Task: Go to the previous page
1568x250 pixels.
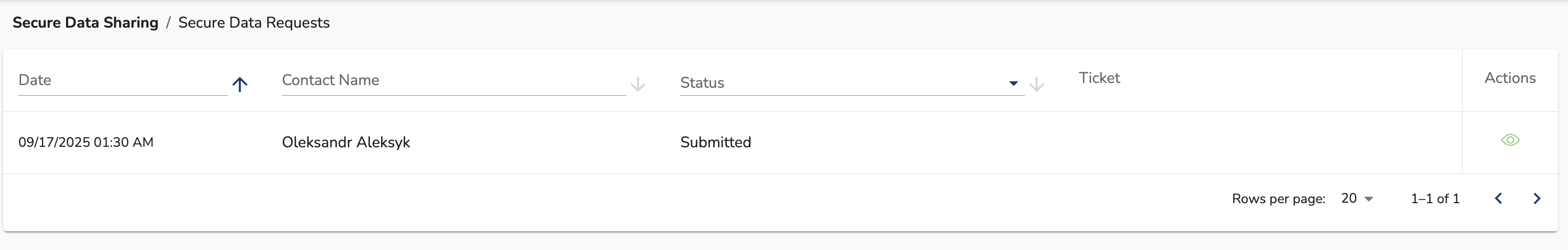Action: tap(1499, 198)
